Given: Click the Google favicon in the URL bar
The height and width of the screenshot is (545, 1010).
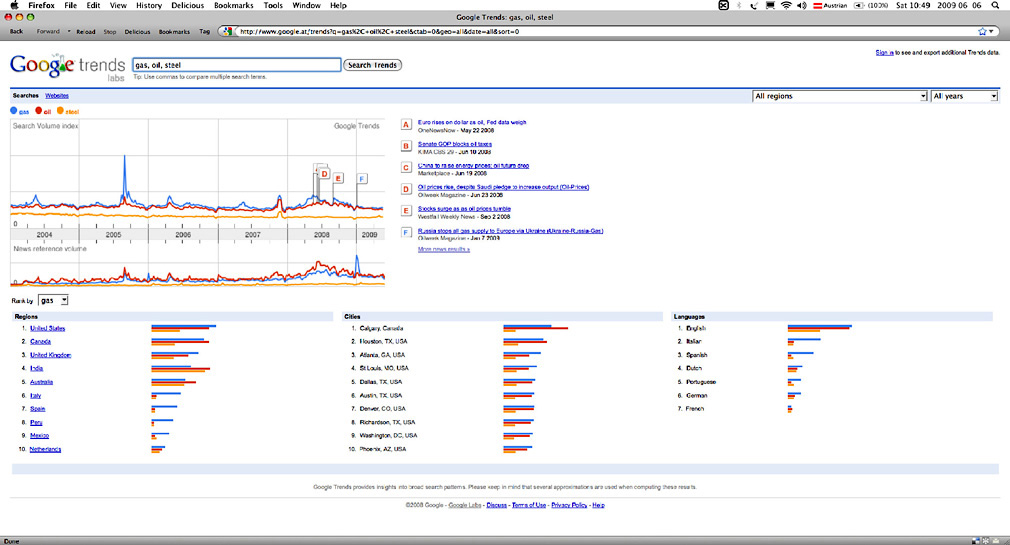Looking at the screenshot, I should pyautogui.click(x=227, y=31).
